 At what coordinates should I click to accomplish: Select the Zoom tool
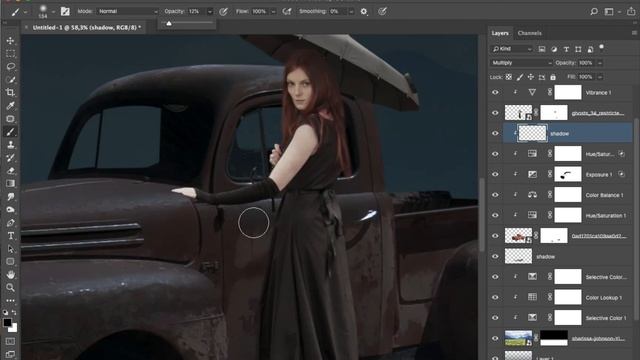point(11,288)
